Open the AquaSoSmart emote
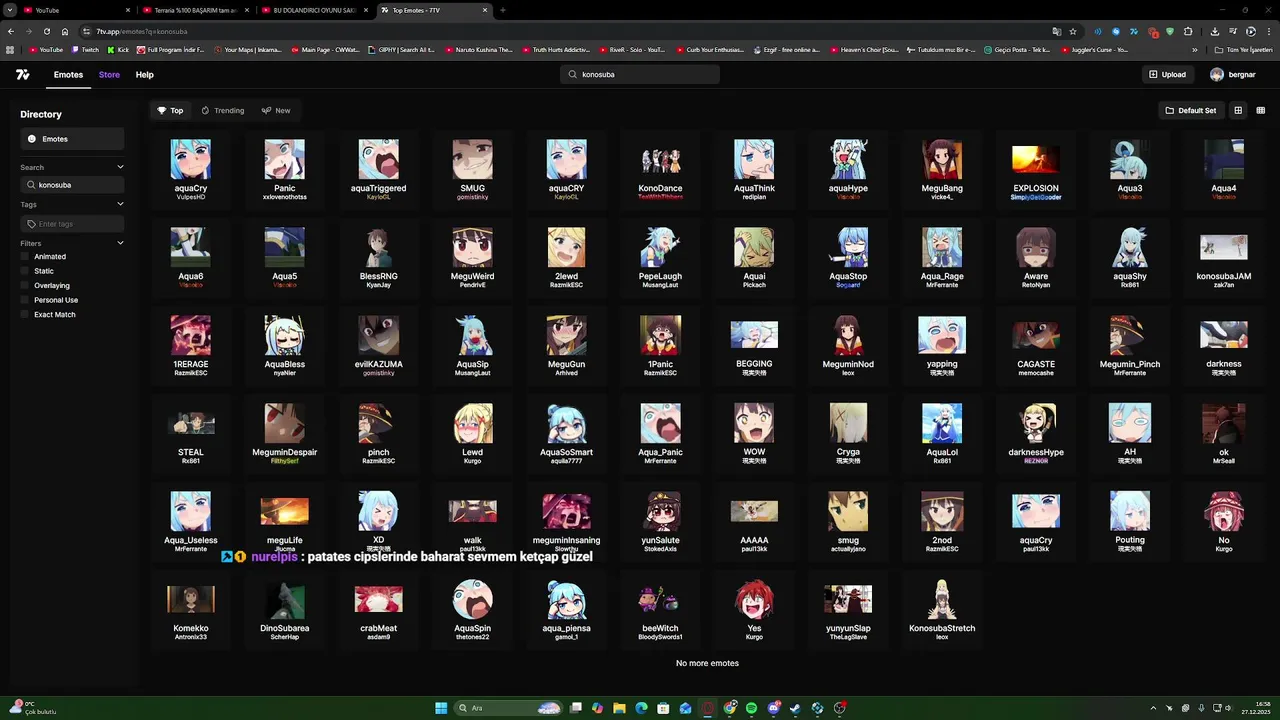Viewport: 1280px width, 720px height. coord(566,432)
